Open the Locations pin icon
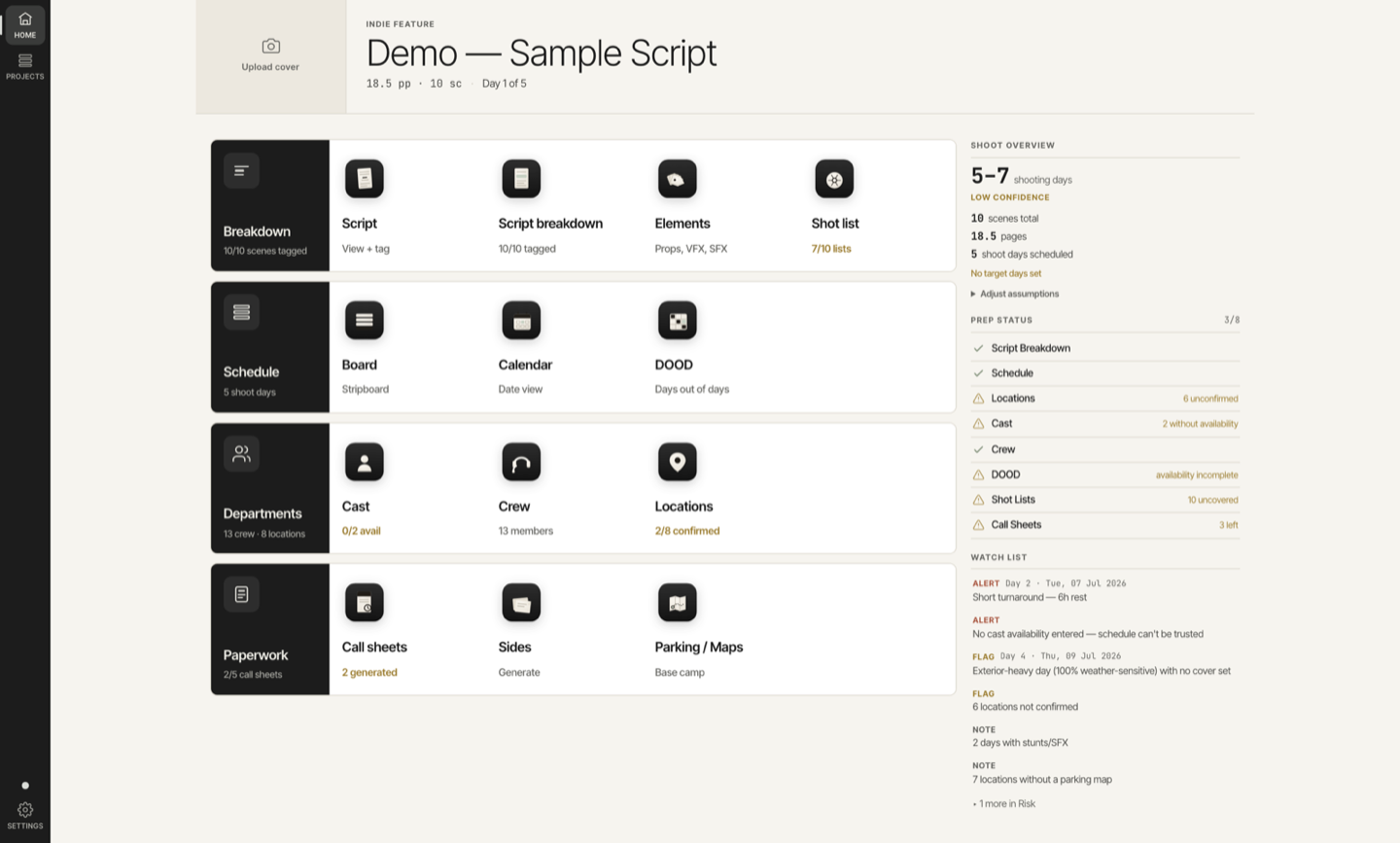The width and height of the screenshot is (1400, 843). coord(678,462)
